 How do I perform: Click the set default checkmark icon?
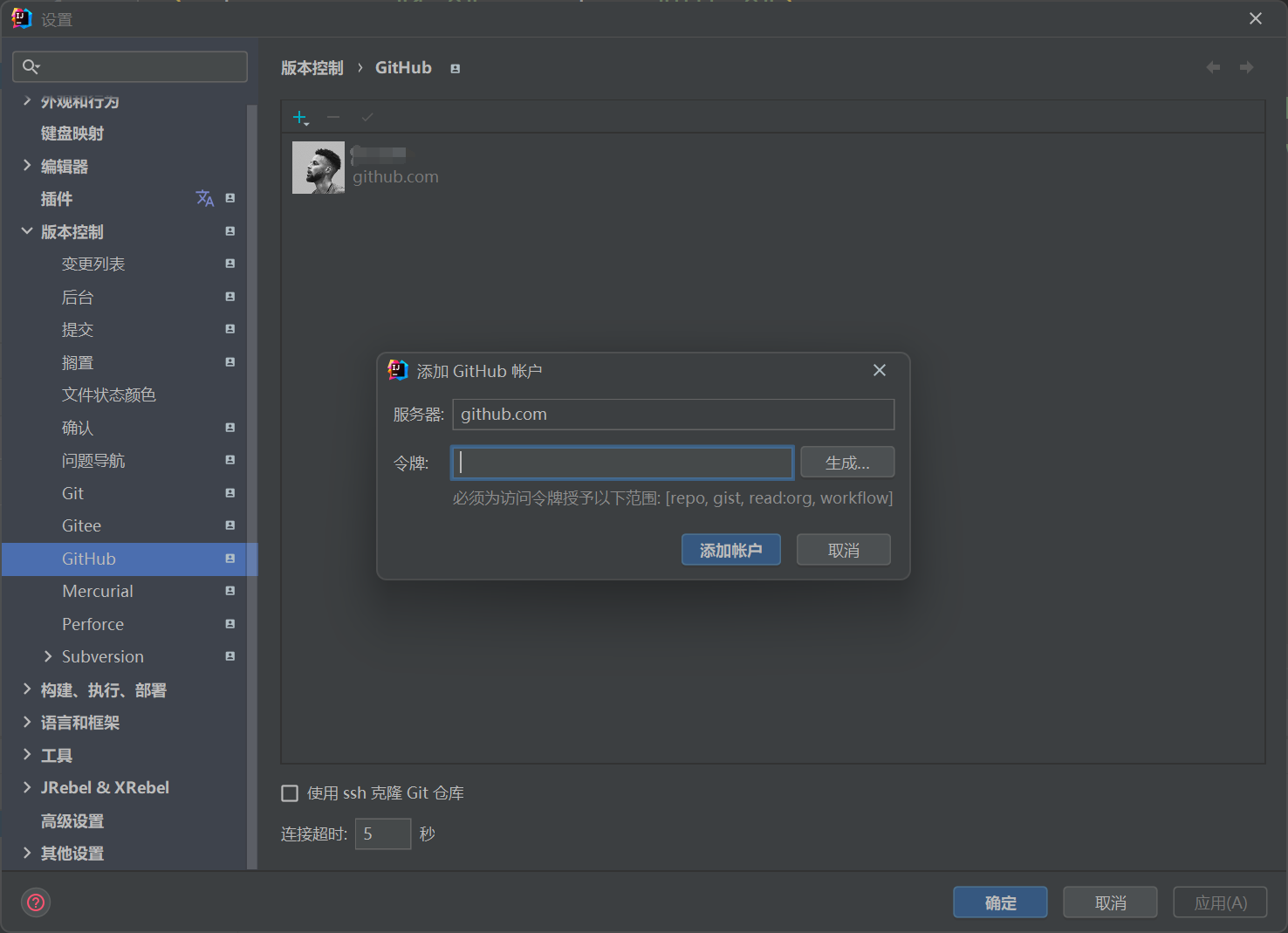[367, 117]
